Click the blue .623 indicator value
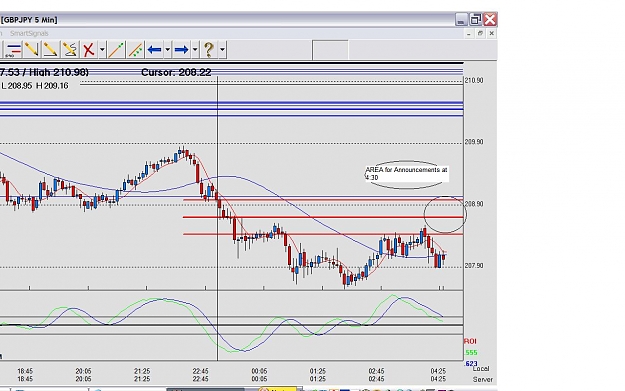625x391 pixels. [x=471, y=363]
